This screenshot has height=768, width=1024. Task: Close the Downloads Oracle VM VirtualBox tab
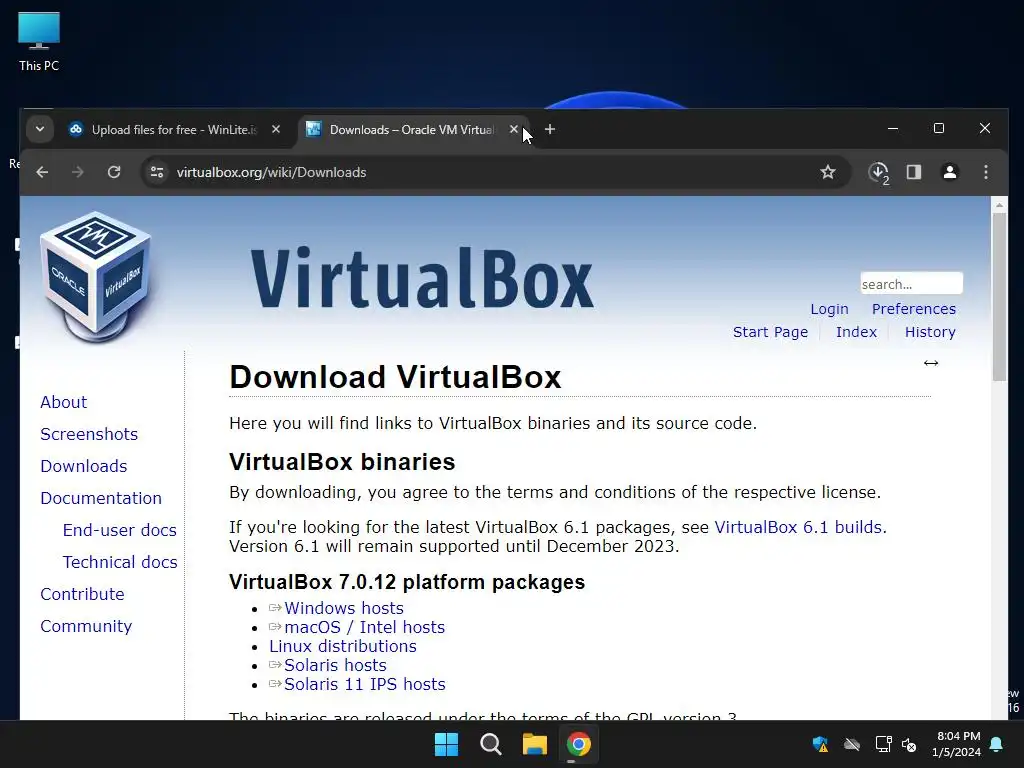click(x=513, y=129)
